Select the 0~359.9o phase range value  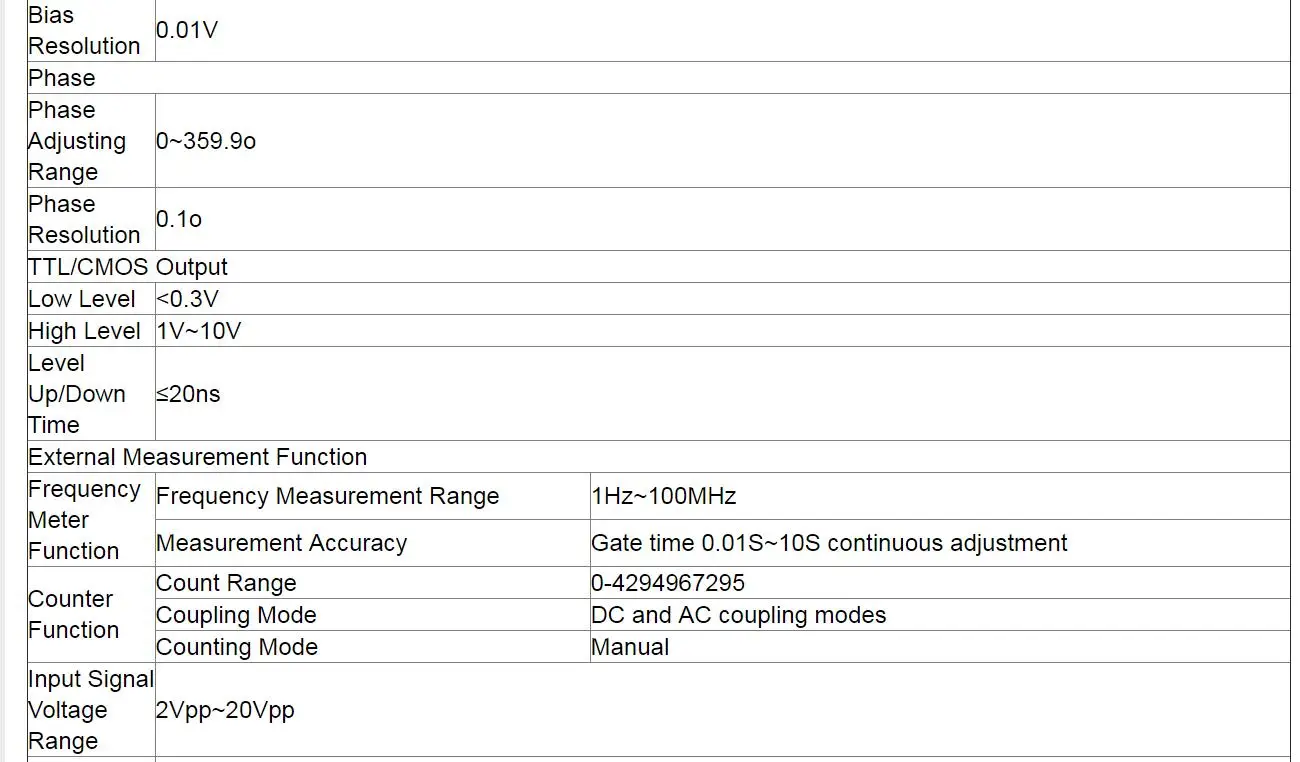pyautogui.click(x=206, y=141)
